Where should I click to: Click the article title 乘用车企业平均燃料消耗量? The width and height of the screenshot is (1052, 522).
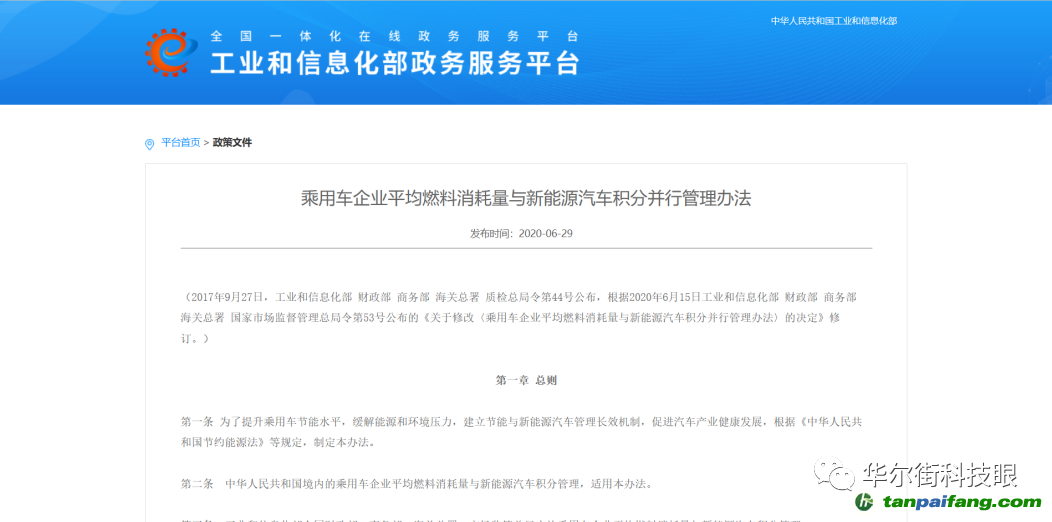click(x=526, y=198)
